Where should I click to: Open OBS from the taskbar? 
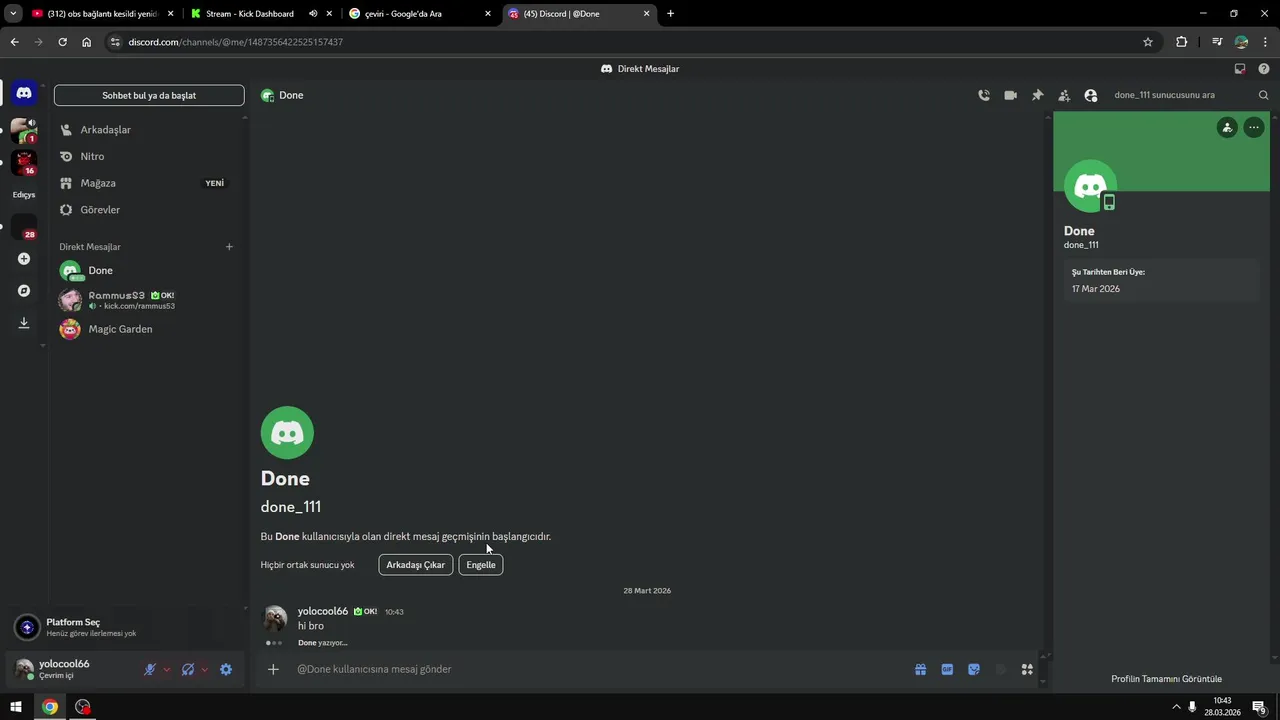pos(83,707)
